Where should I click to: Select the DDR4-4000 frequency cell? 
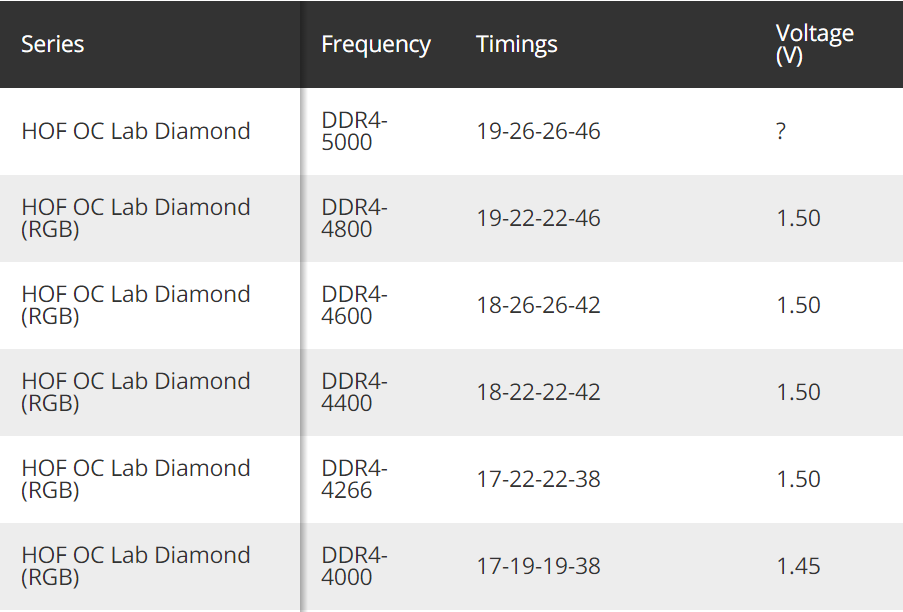[354, 566]
